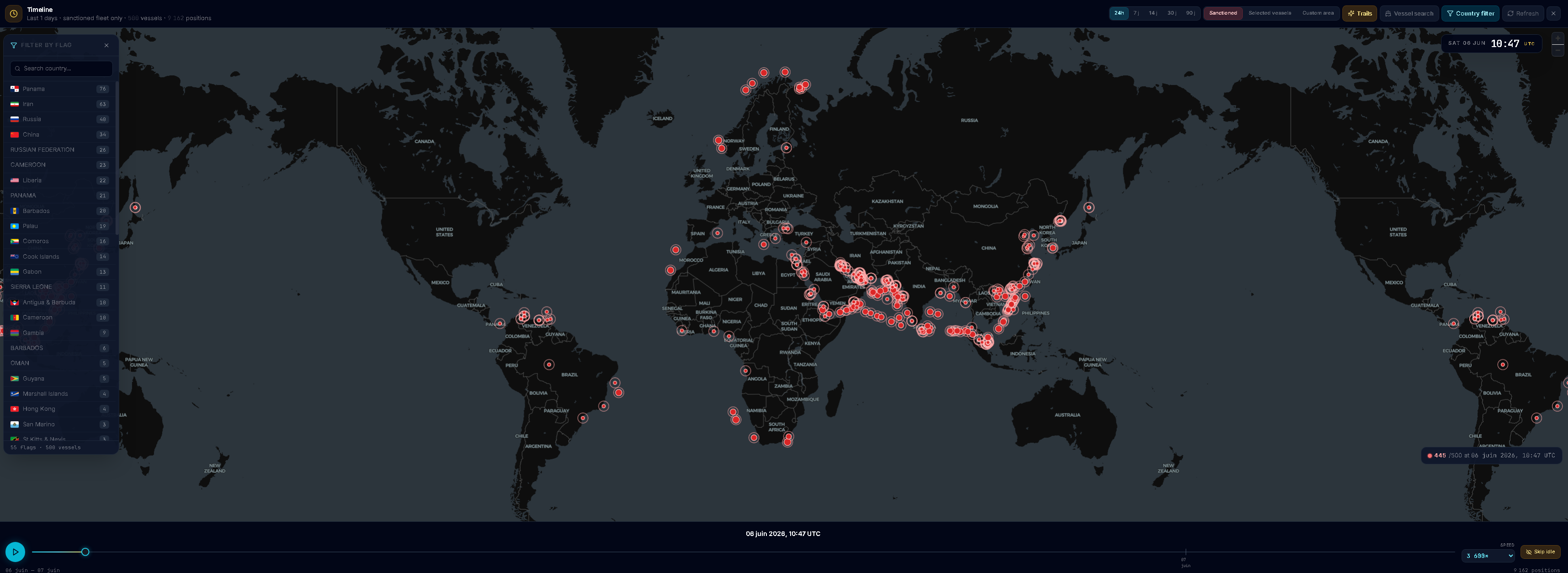Screen dimensions: 1568x573
Task: Open Vessel search
Action: click(x=1409, y=13)
